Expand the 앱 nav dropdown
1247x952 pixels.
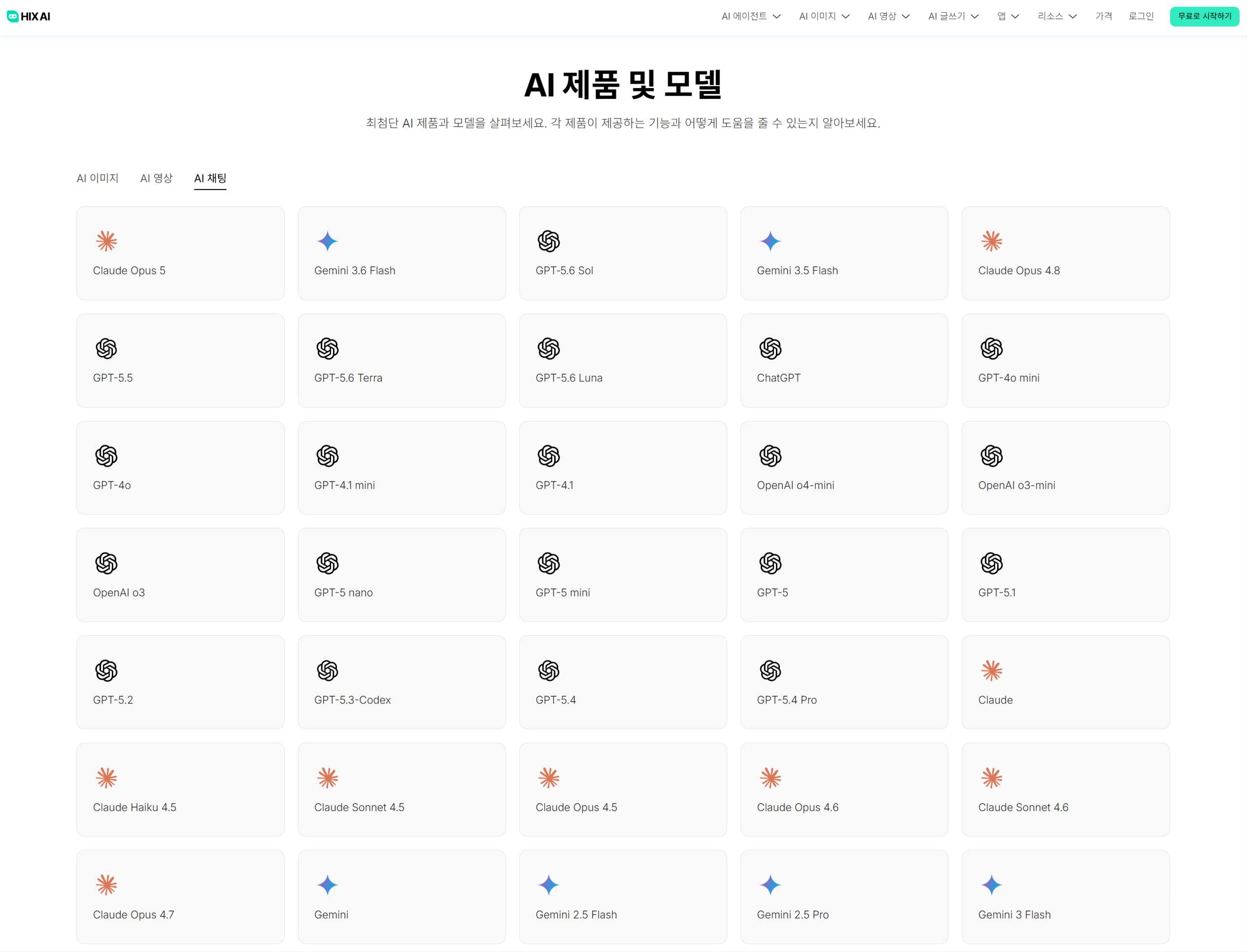coord(1008,16)
